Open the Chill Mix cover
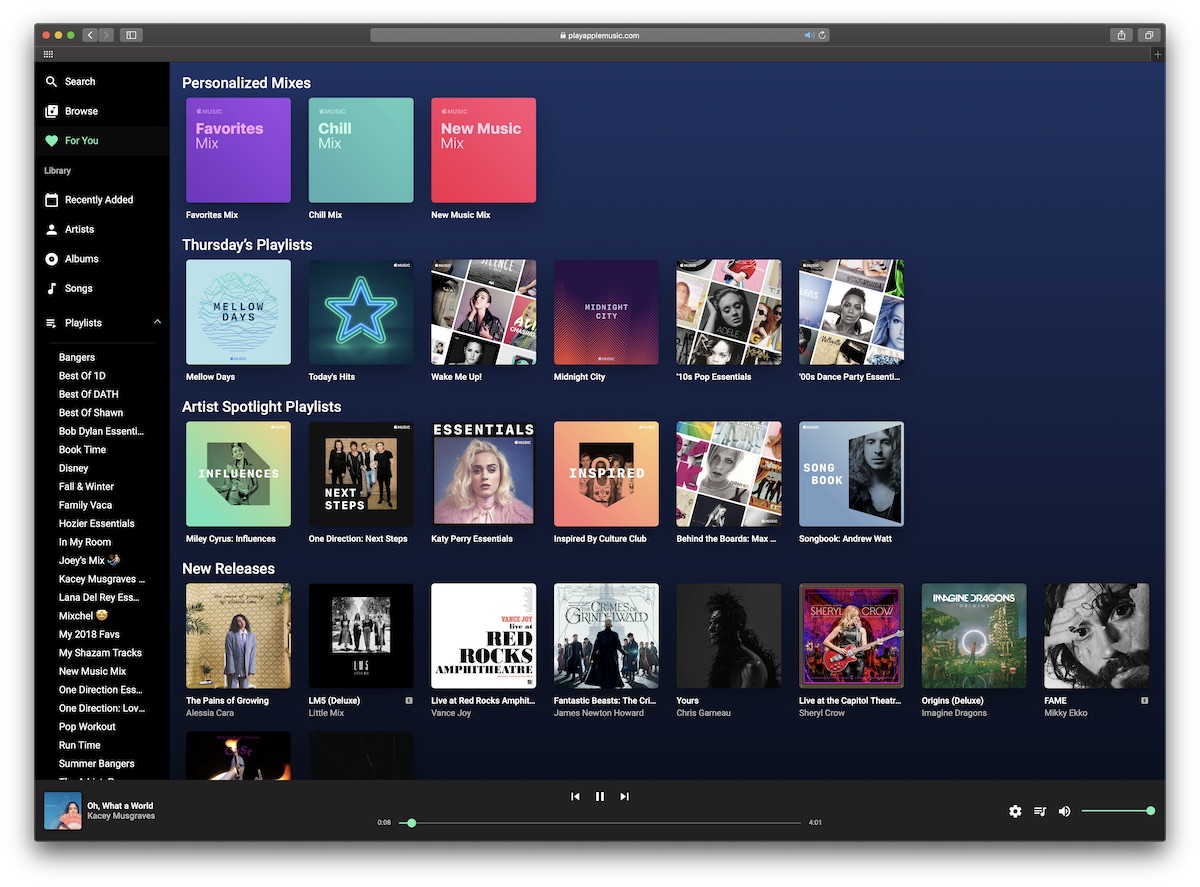This screenshot has height=887, width=1200. [361, 150]
